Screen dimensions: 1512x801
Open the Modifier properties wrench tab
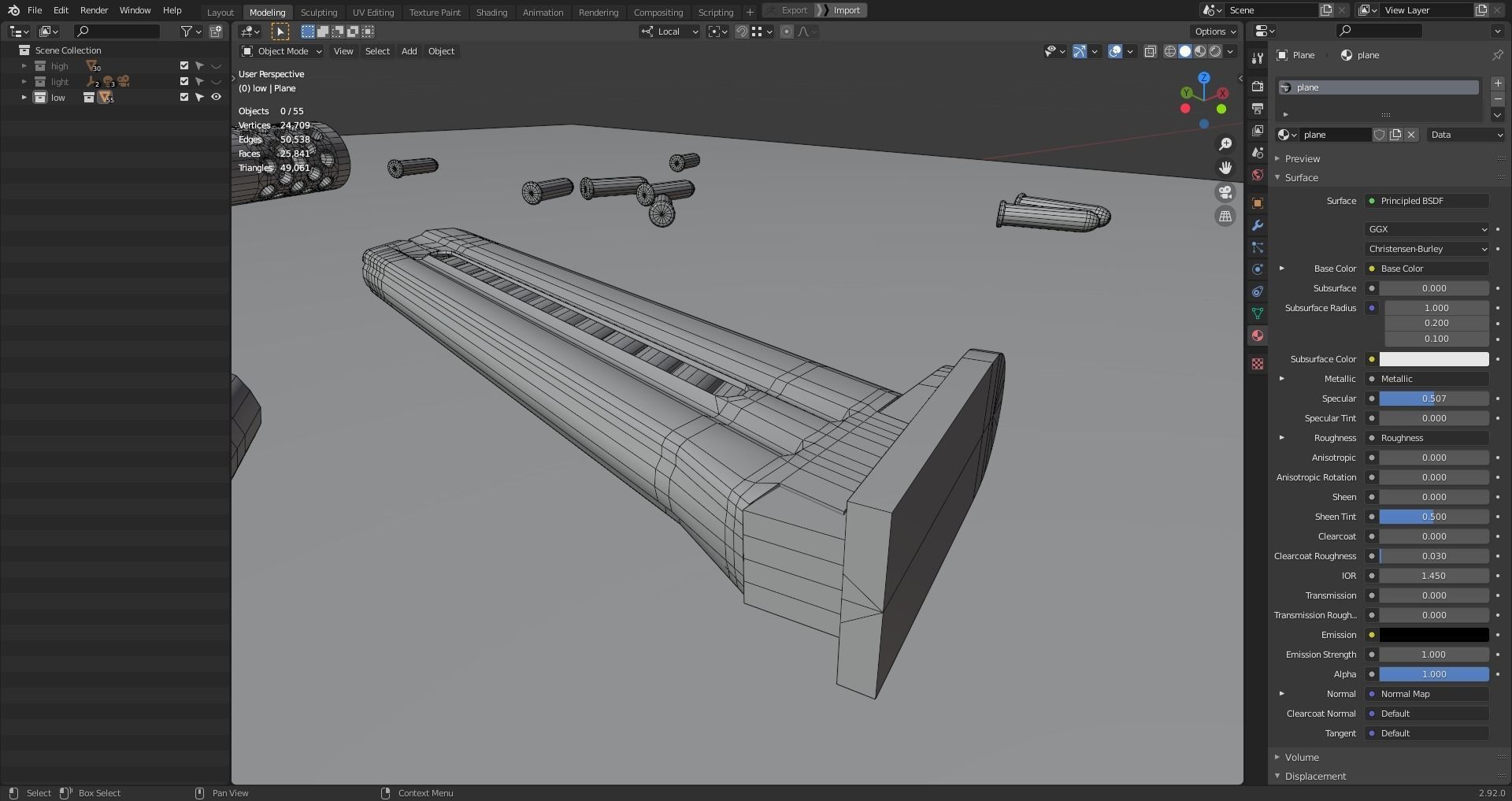click(x=1258, y=225)
